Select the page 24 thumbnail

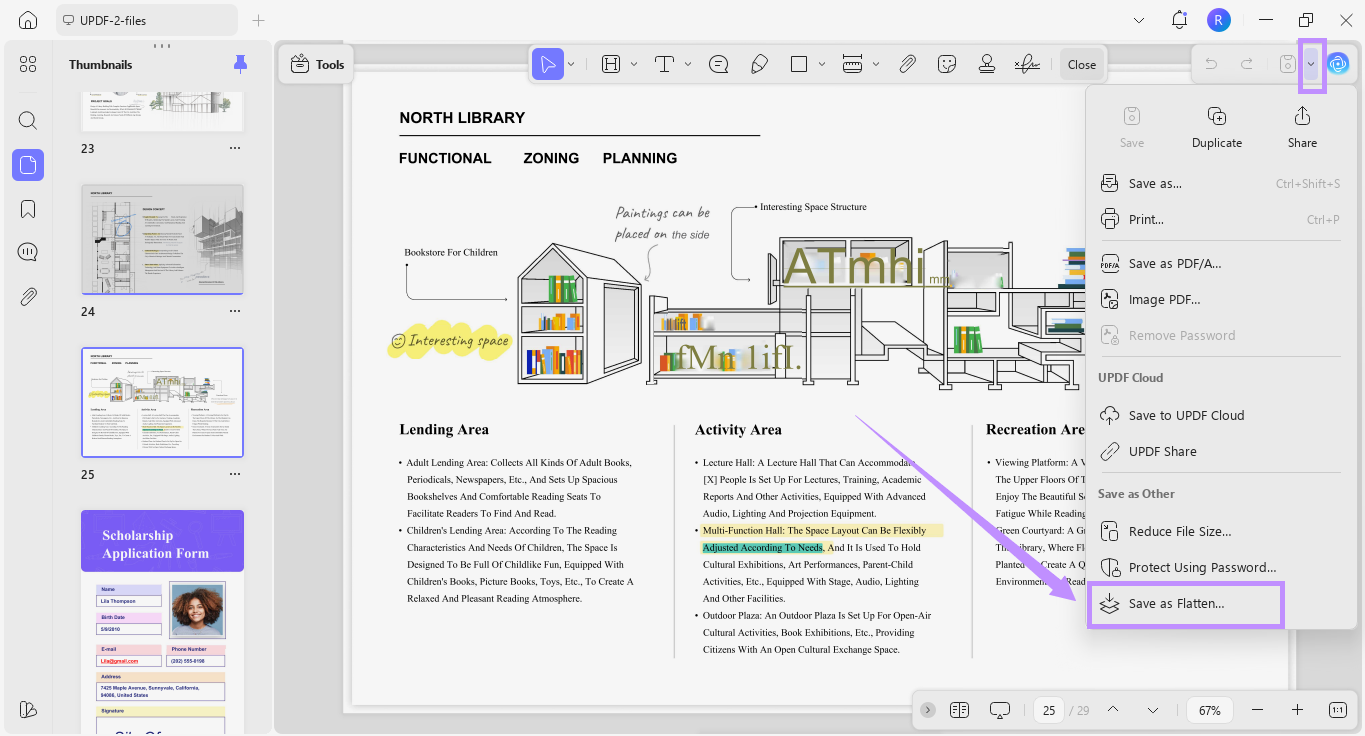click(x=162, y=240)
